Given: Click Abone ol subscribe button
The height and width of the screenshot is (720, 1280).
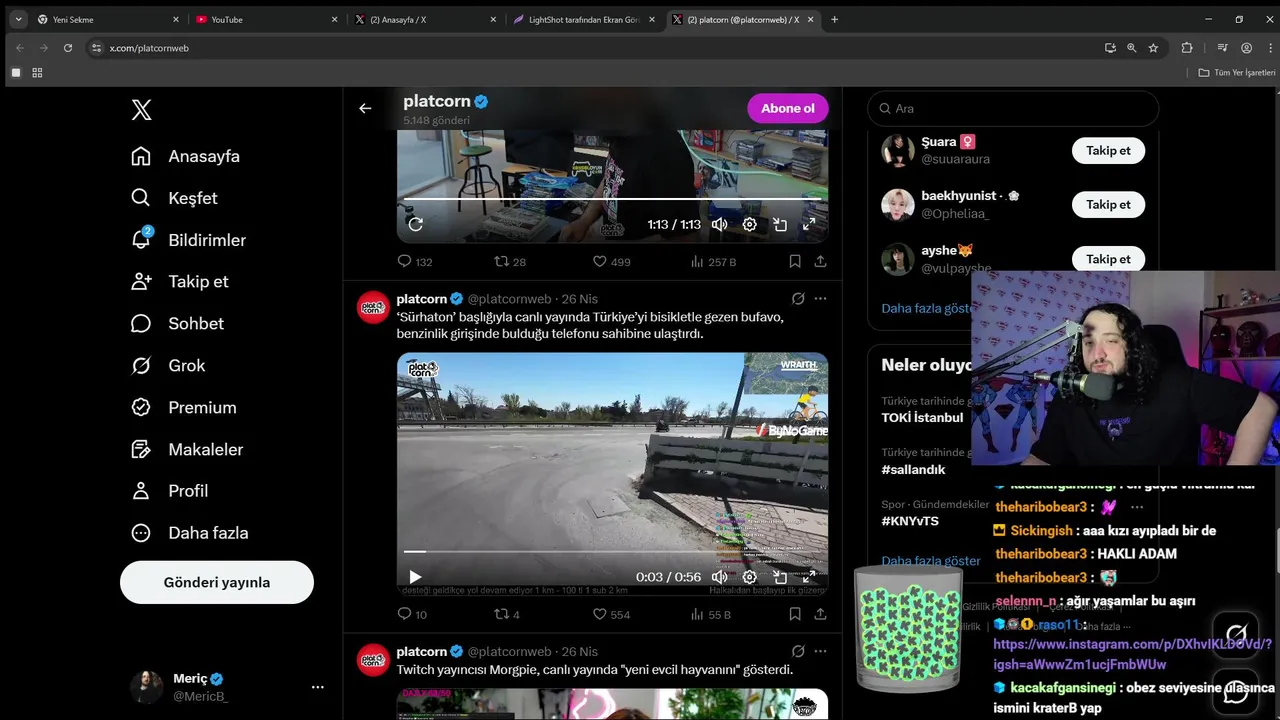Looking at the screenshot, I should pyautogui.click(x=788, y=108).
